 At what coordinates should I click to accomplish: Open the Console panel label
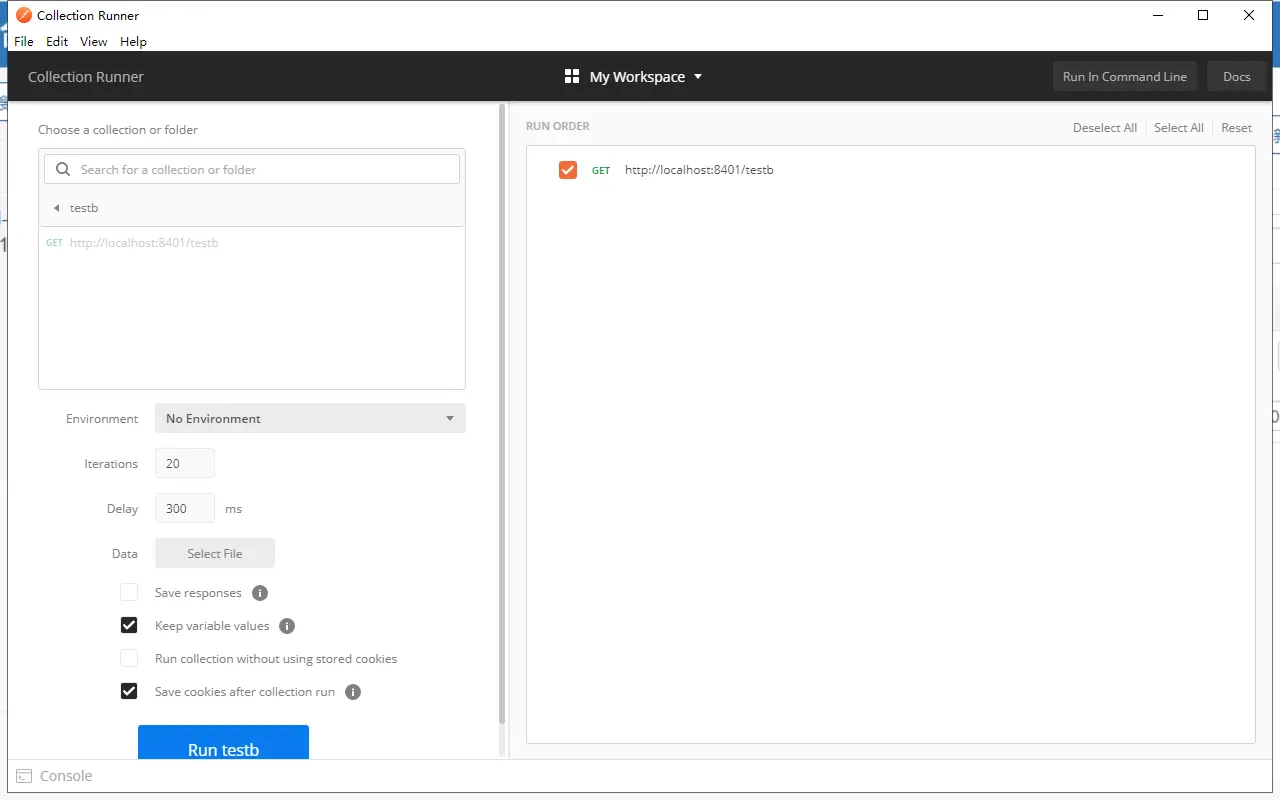[x=66, y=776]
